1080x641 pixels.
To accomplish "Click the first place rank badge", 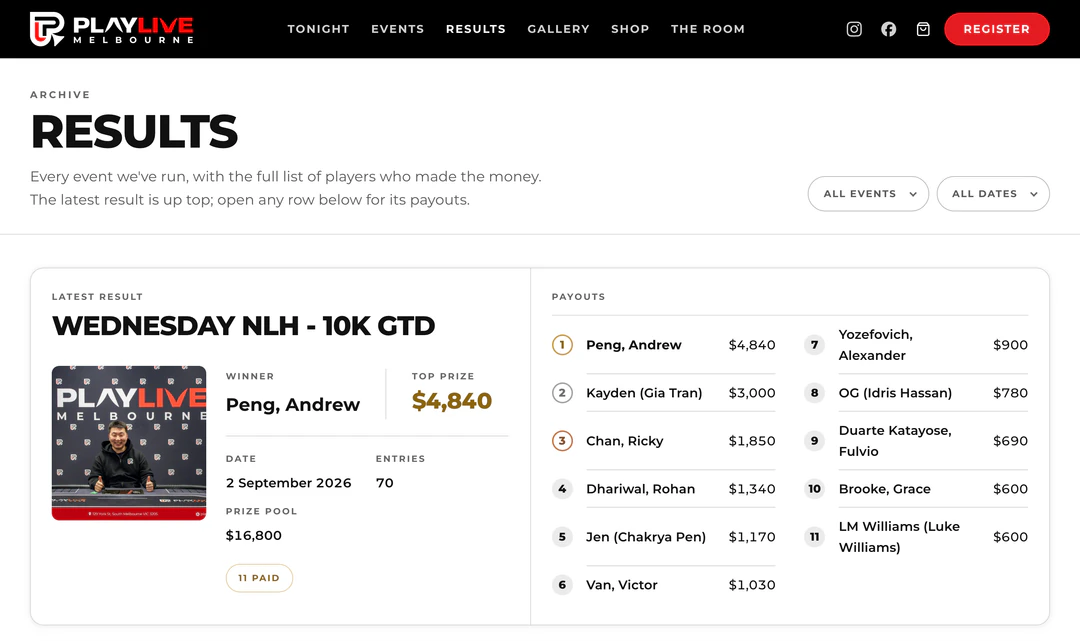I will 562,345.
